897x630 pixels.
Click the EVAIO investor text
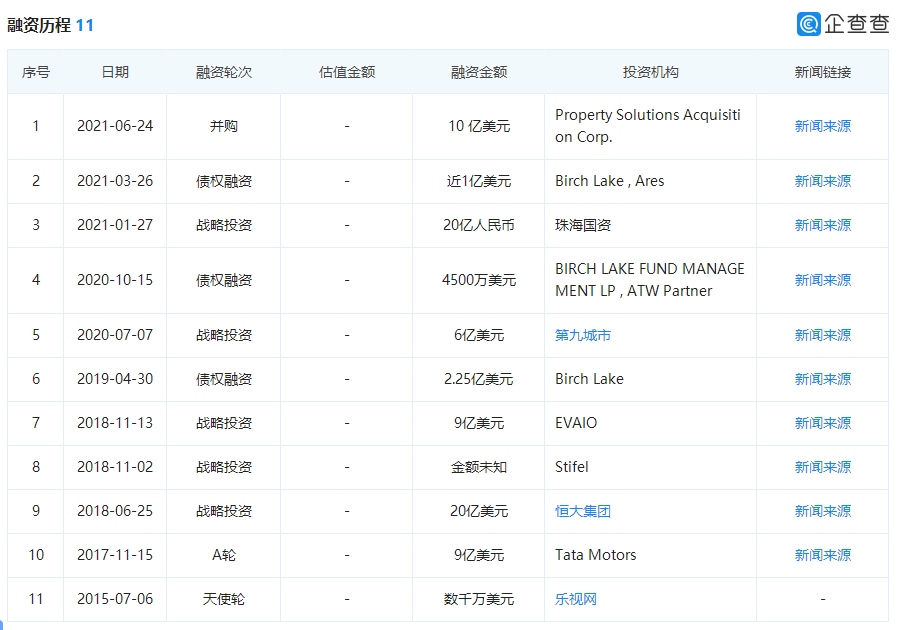[x=576, y=423]
